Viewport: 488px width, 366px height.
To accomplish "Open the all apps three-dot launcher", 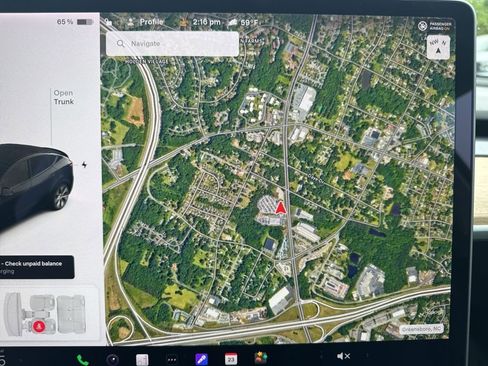I will tap(172, 360).
